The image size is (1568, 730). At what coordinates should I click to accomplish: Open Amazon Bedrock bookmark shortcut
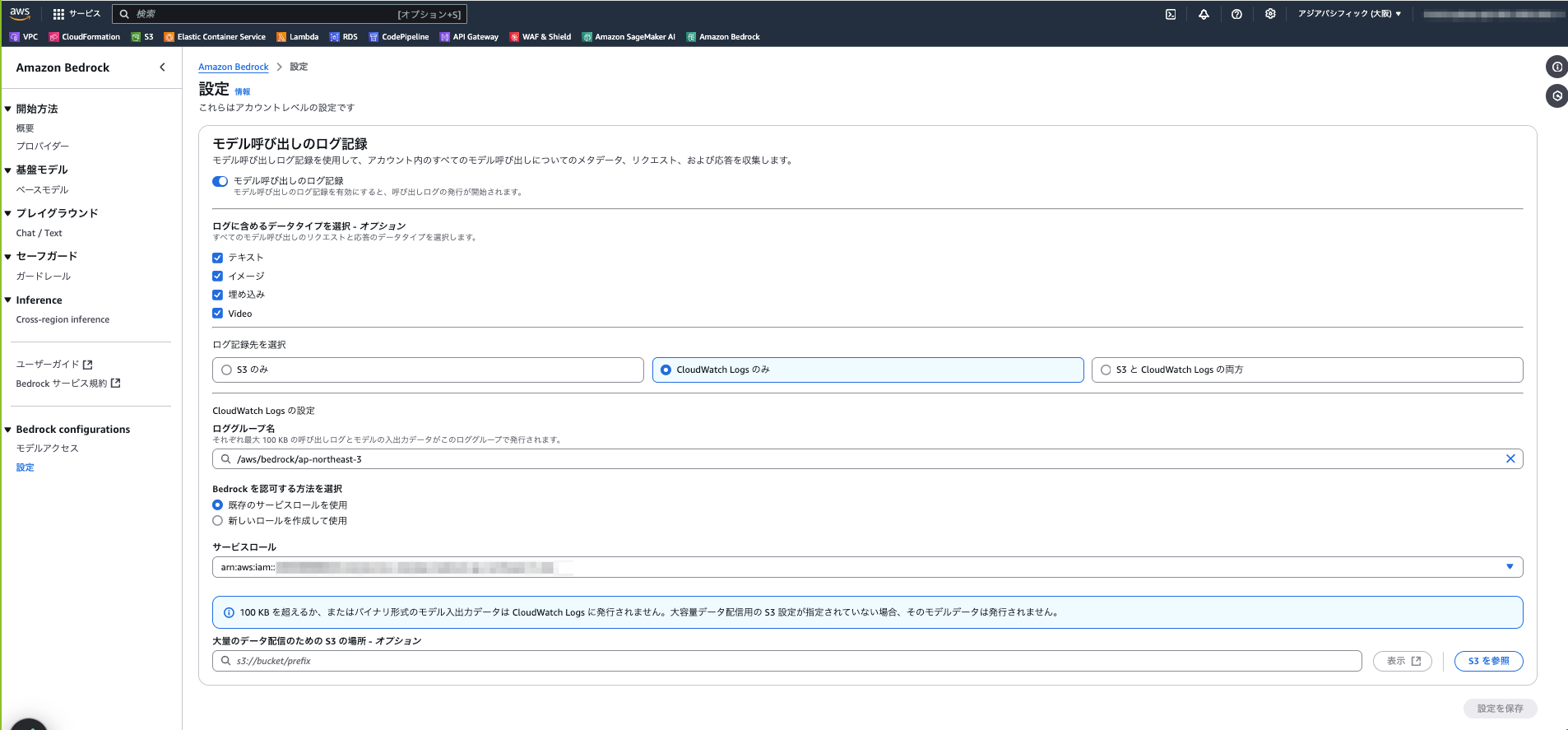click(x=723, y=37)
